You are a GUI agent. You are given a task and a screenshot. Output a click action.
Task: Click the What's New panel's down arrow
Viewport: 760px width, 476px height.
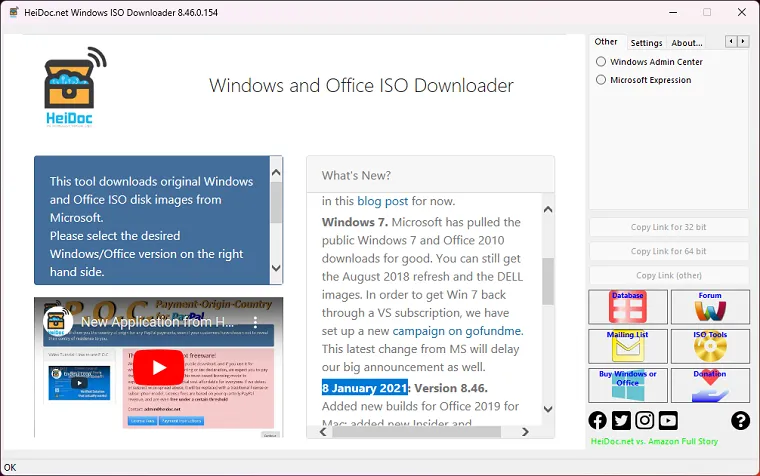548,409
